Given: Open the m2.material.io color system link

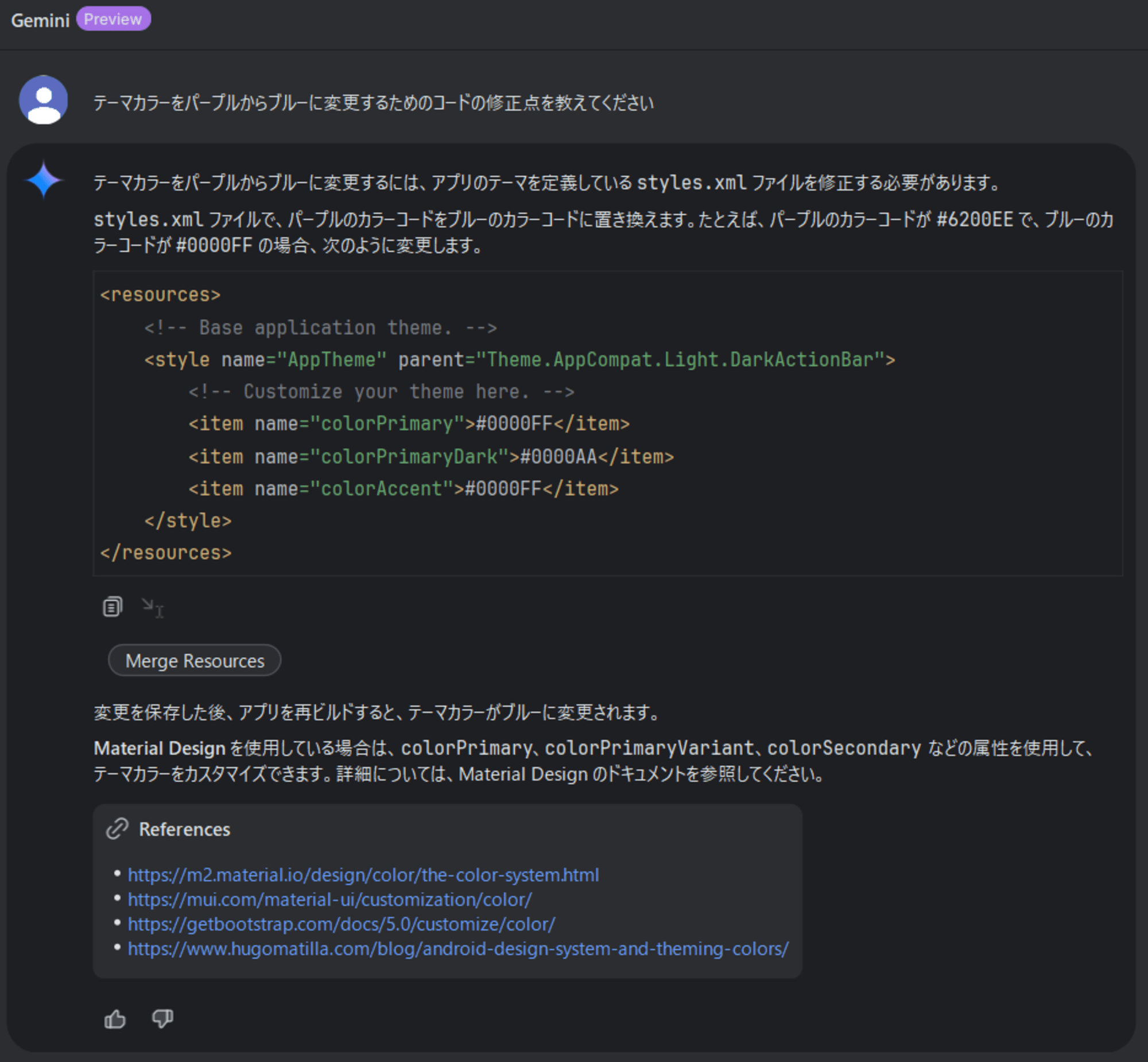Looking at the screenshot, I should pyautogui.click(x=363, y=875).
